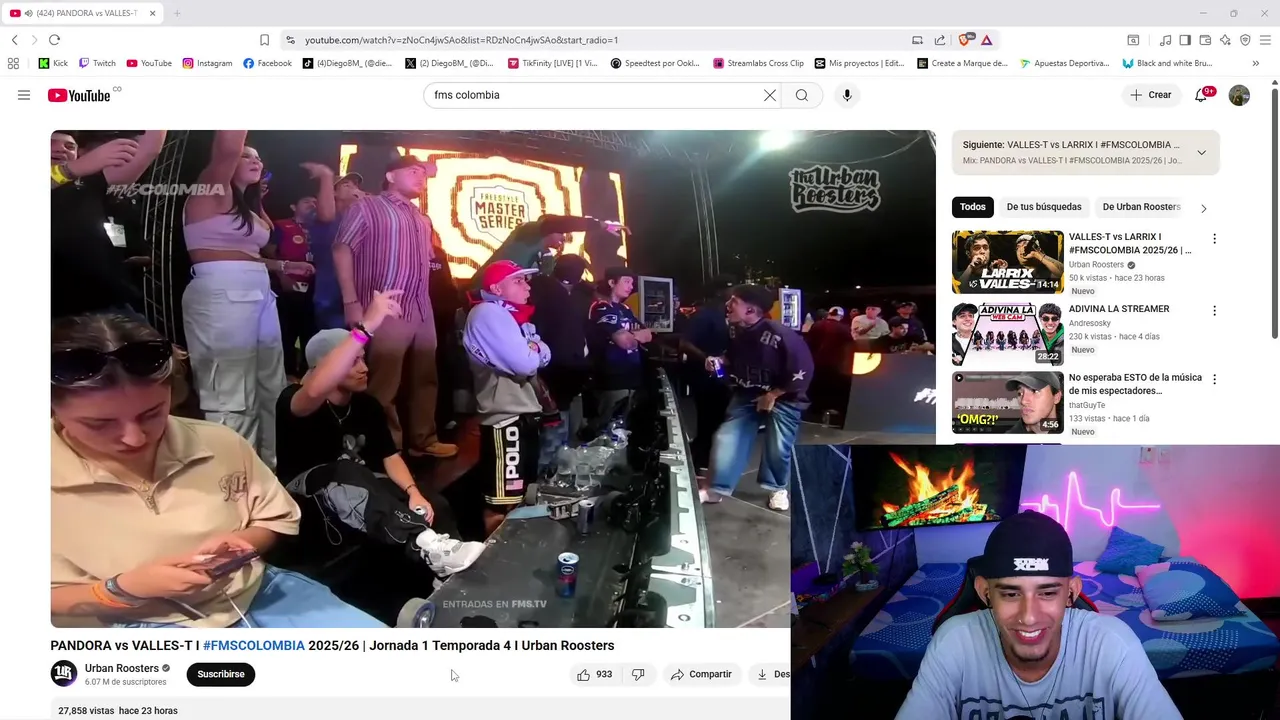Open the Brave VPN shield icon
The width and height of the screenshot is (1280, 720).
coord(1245,40)
